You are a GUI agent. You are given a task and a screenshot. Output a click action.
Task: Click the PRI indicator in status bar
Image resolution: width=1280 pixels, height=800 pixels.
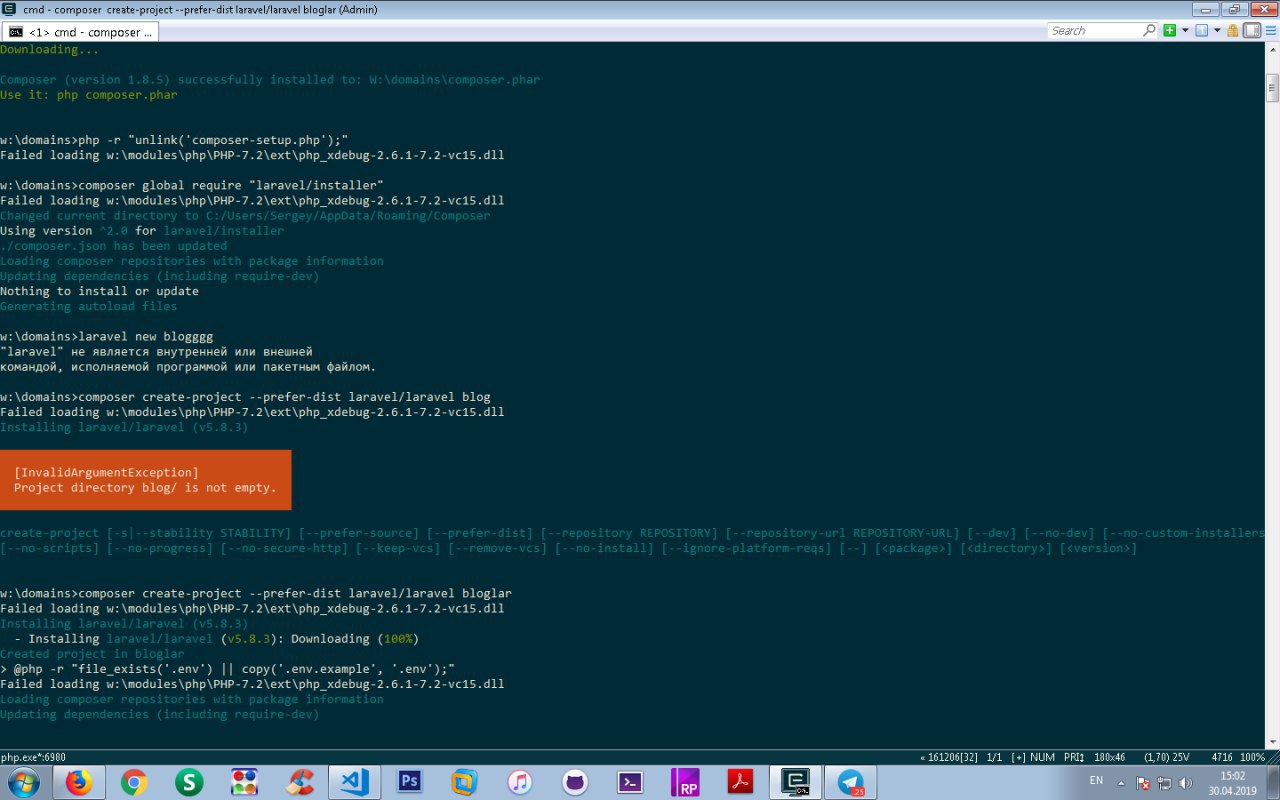(1074, 757)
